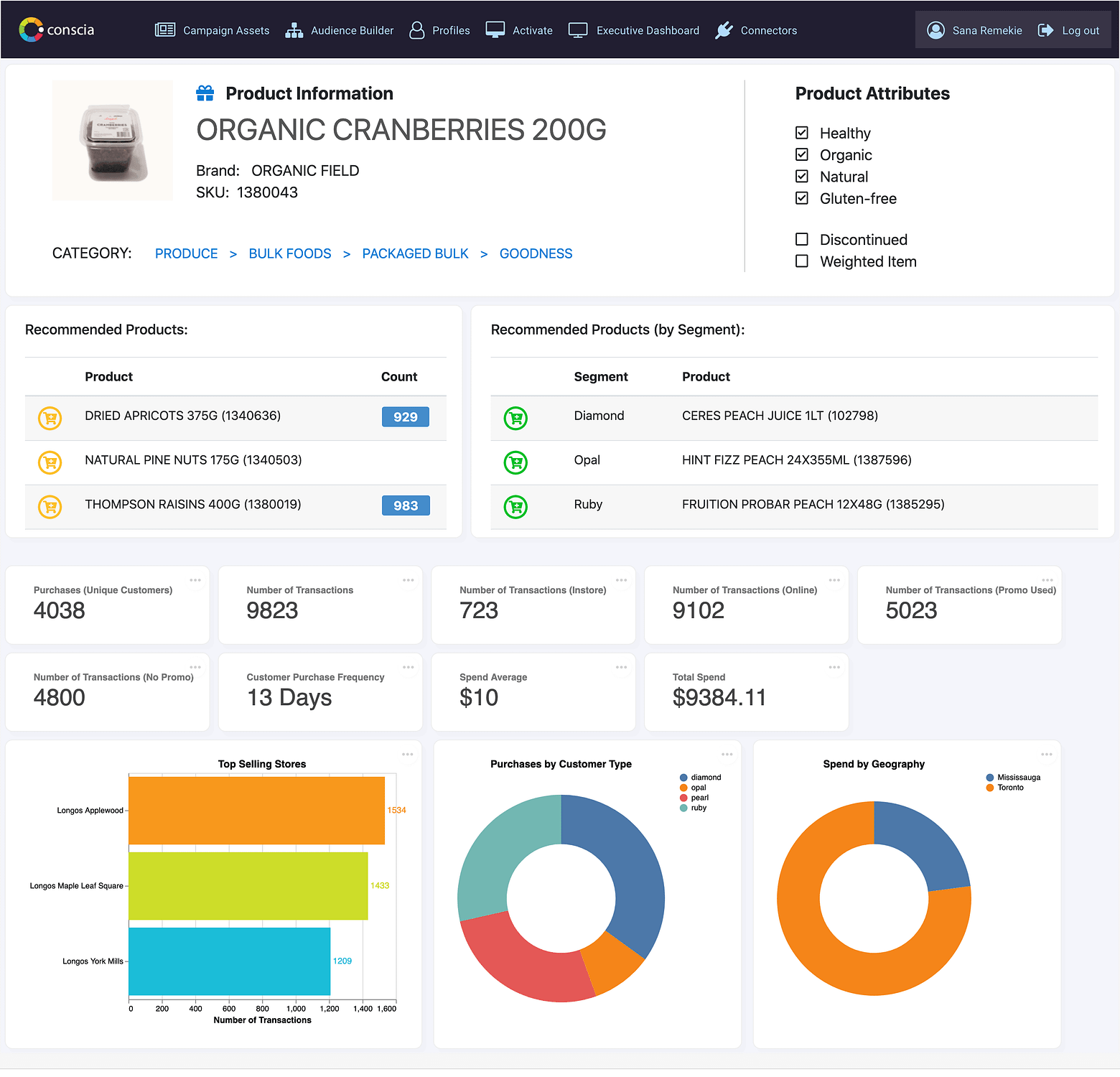Open the Connectors page
Viewport: 1120px width, 1077px height.
point(769,30)
